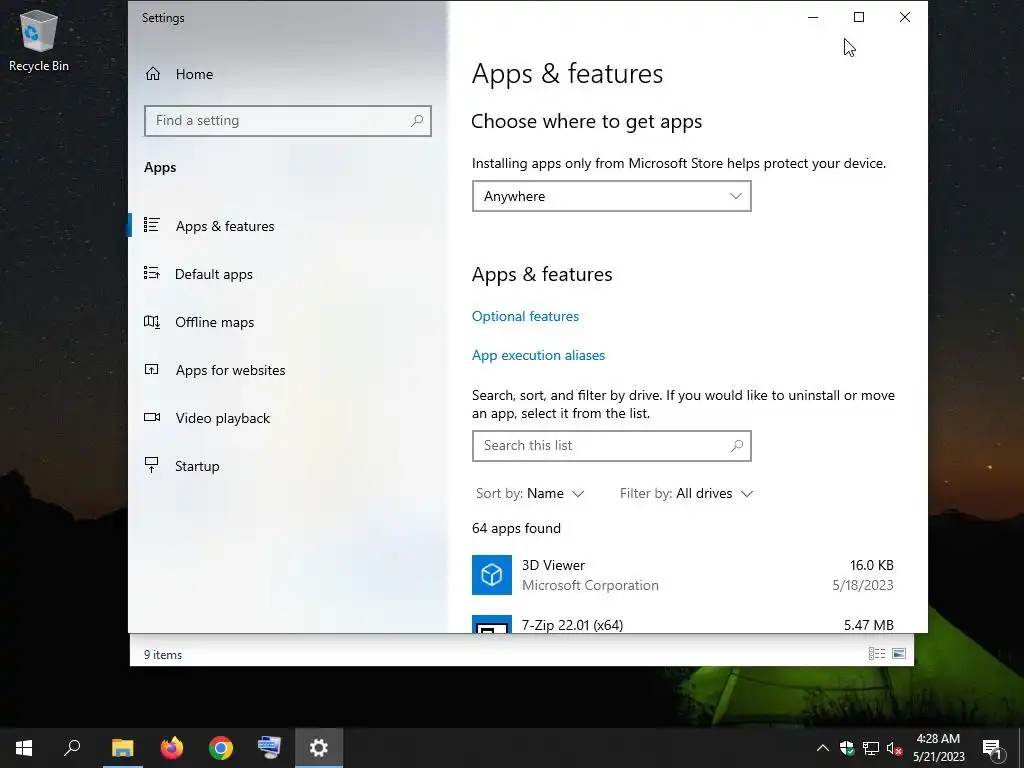Screen dimensions: 1024x768
Task: Close the Settings window
Action: pyautogui.click(x=904, y=18)
